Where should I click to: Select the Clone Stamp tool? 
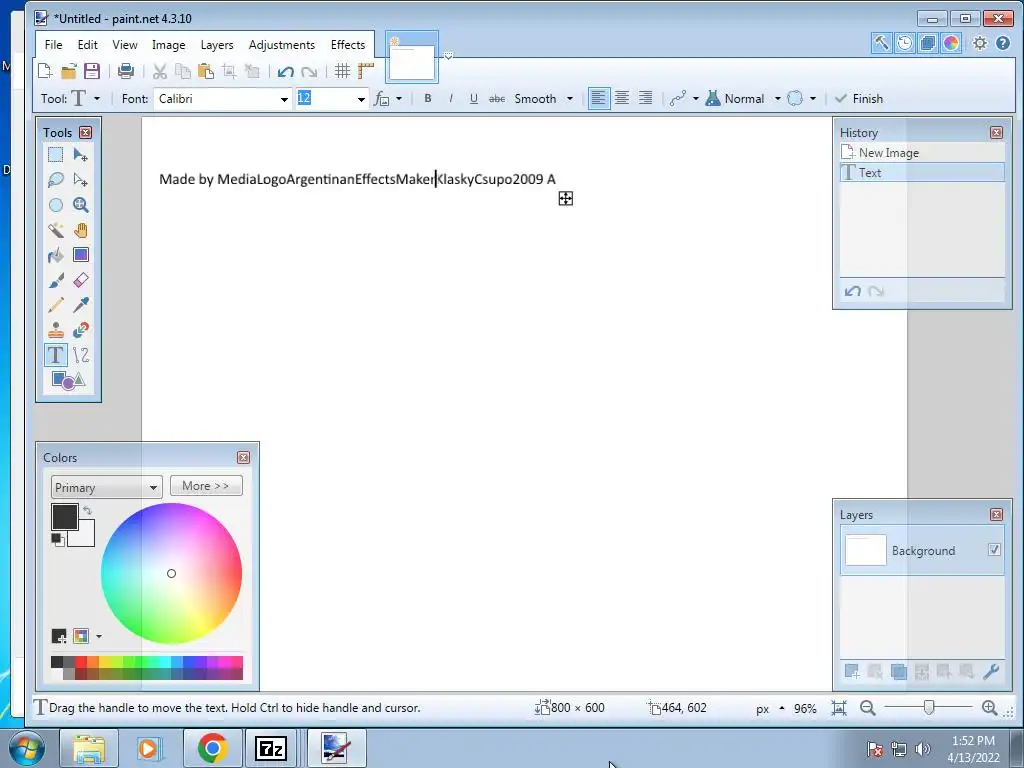[56, 330]
